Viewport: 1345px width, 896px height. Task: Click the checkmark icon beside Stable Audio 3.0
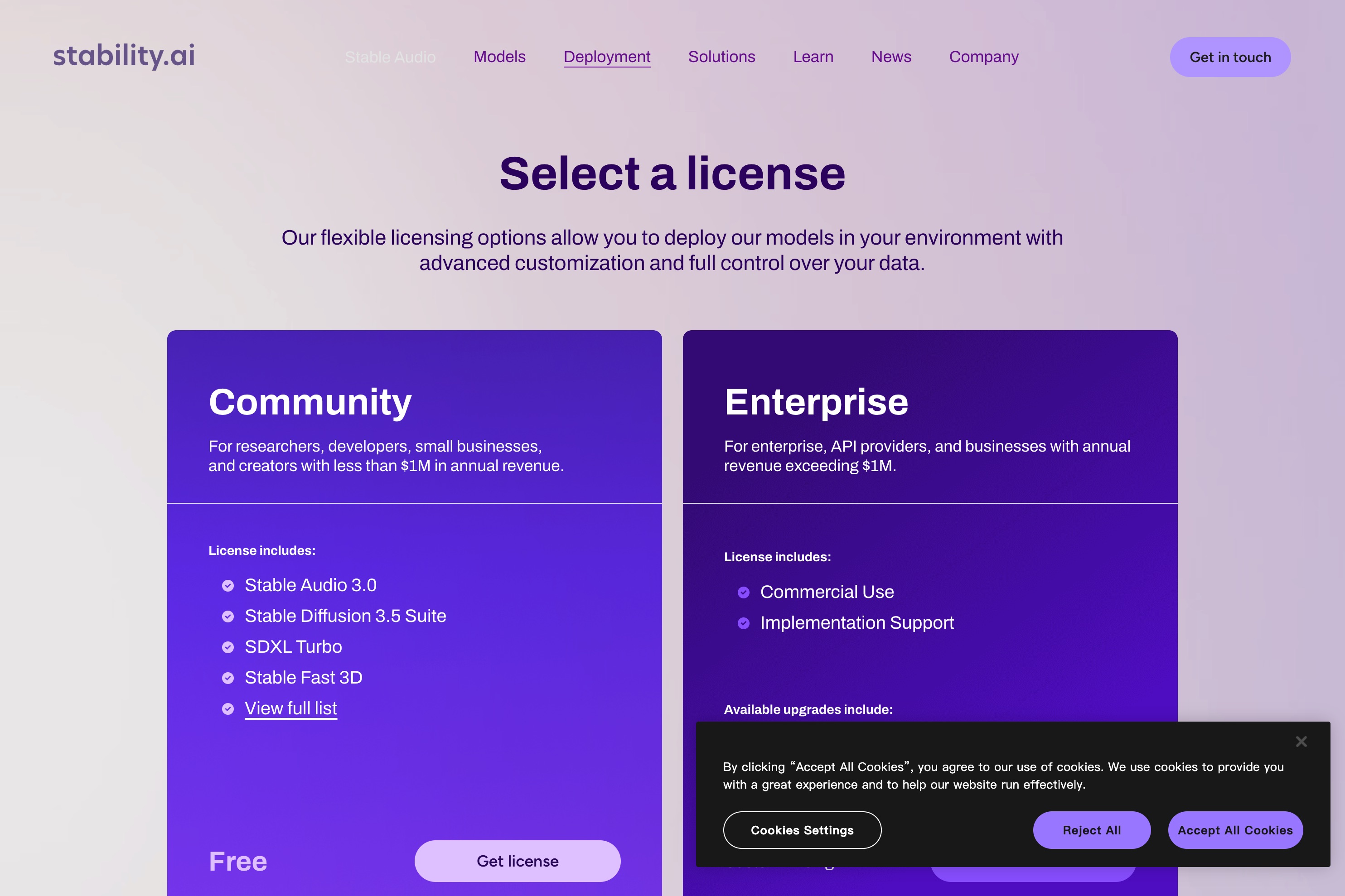[x=228, y=586]
